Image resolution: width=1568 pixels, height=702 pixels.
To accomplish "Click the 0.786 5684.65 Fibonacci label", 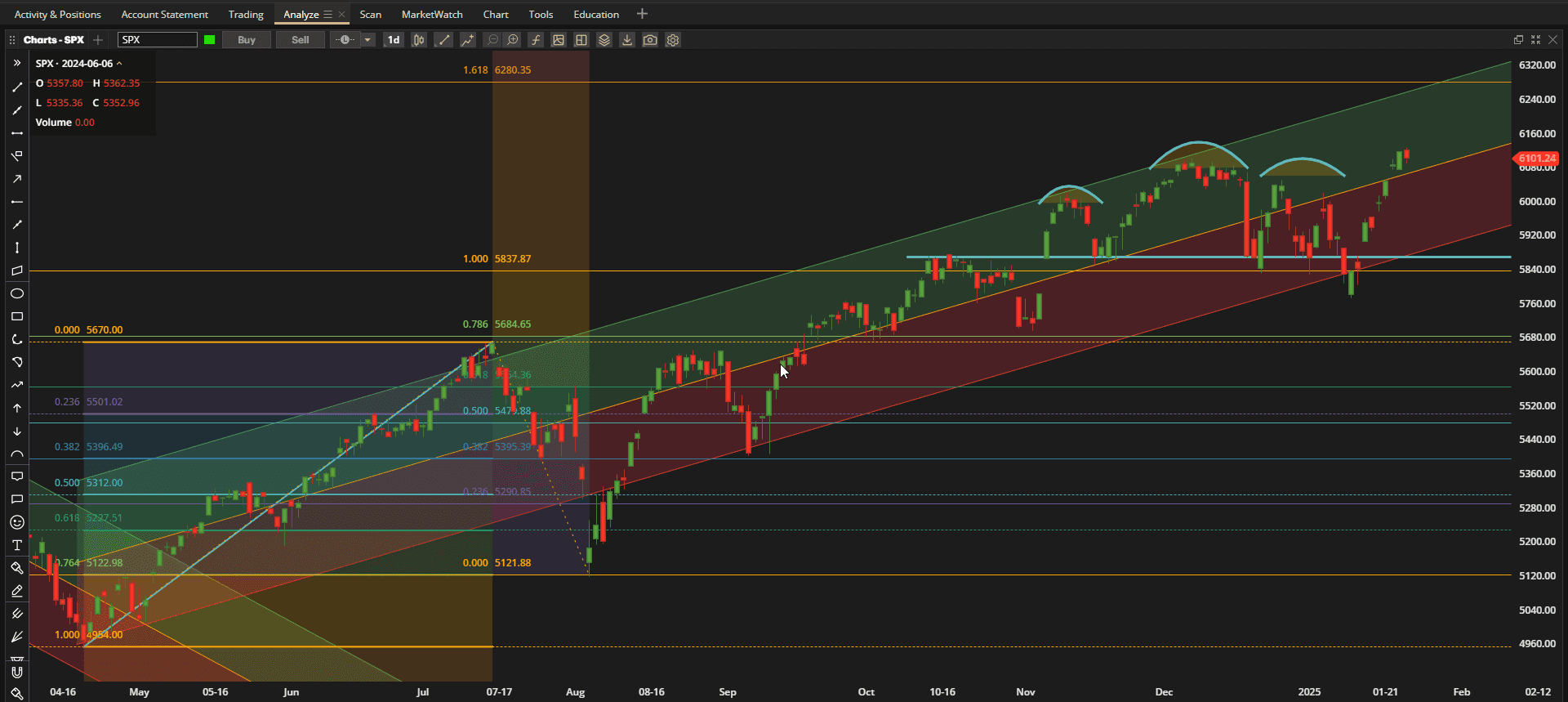I will pos(497,324).
